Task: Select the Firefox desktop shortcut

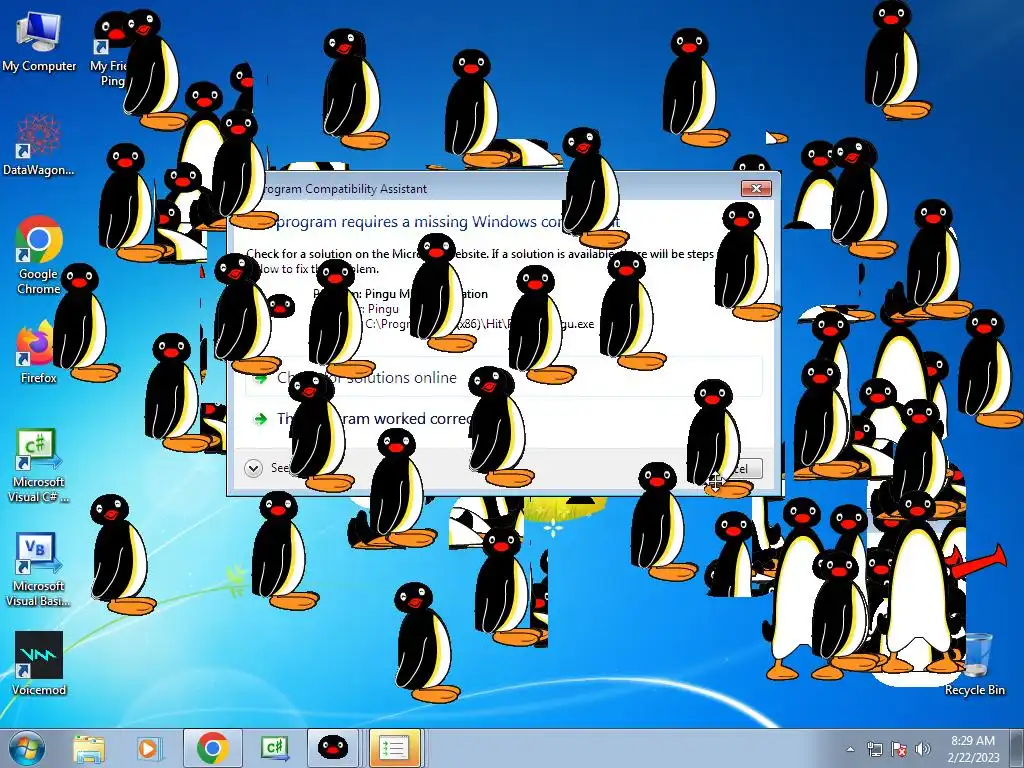Action: click(x=39, y=353)
